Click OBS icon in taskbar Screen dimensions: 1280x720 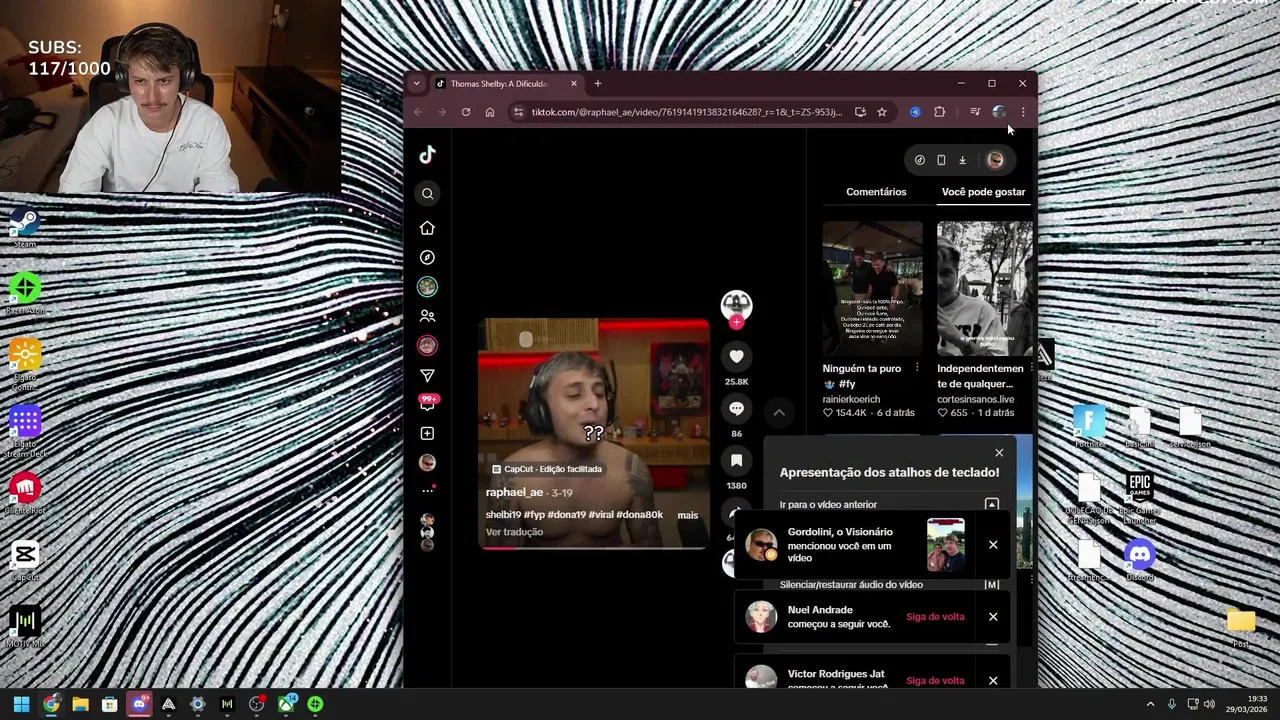[256, 704]
